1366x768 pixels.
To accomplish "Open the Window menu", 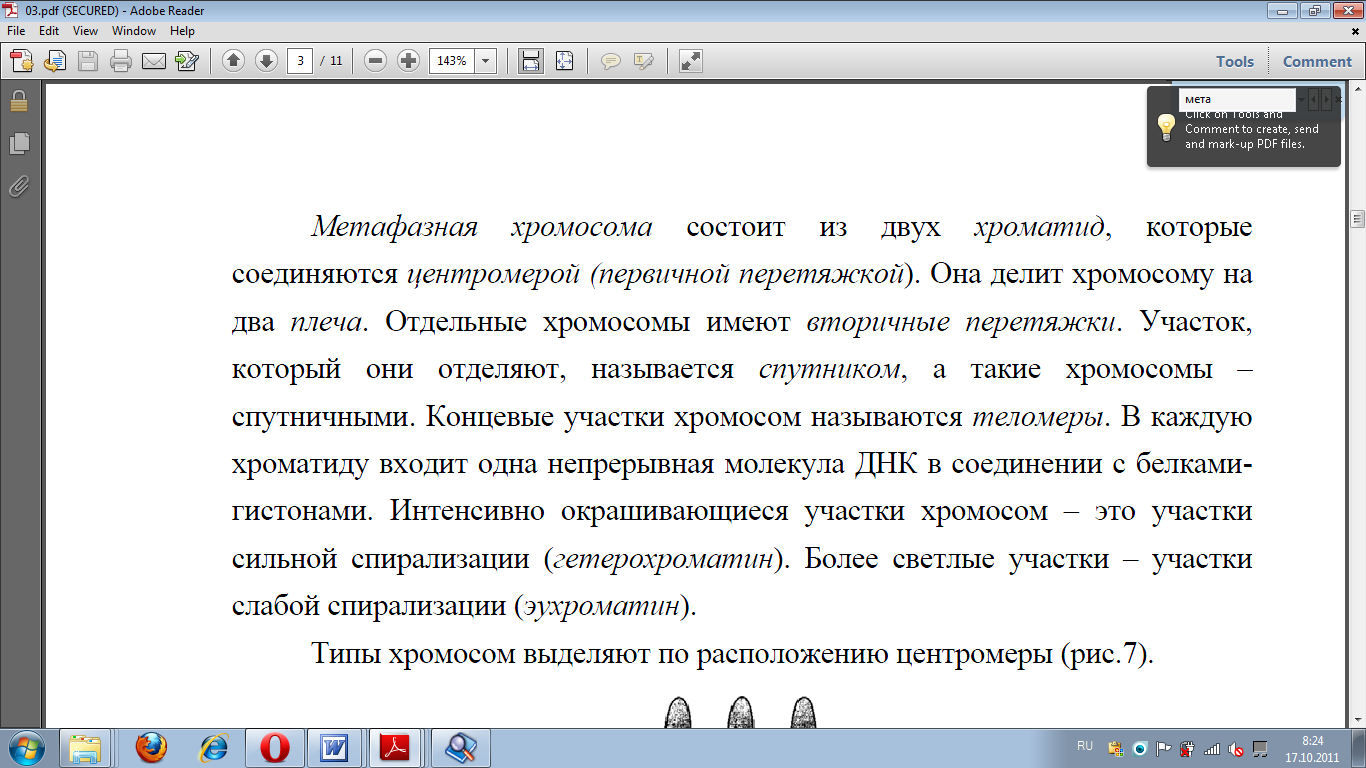I will coord(134,31).
